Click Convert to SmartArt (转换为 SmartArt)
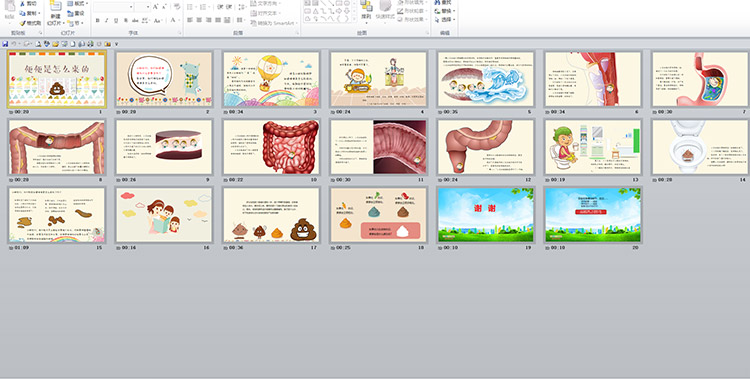 point(274,23)
